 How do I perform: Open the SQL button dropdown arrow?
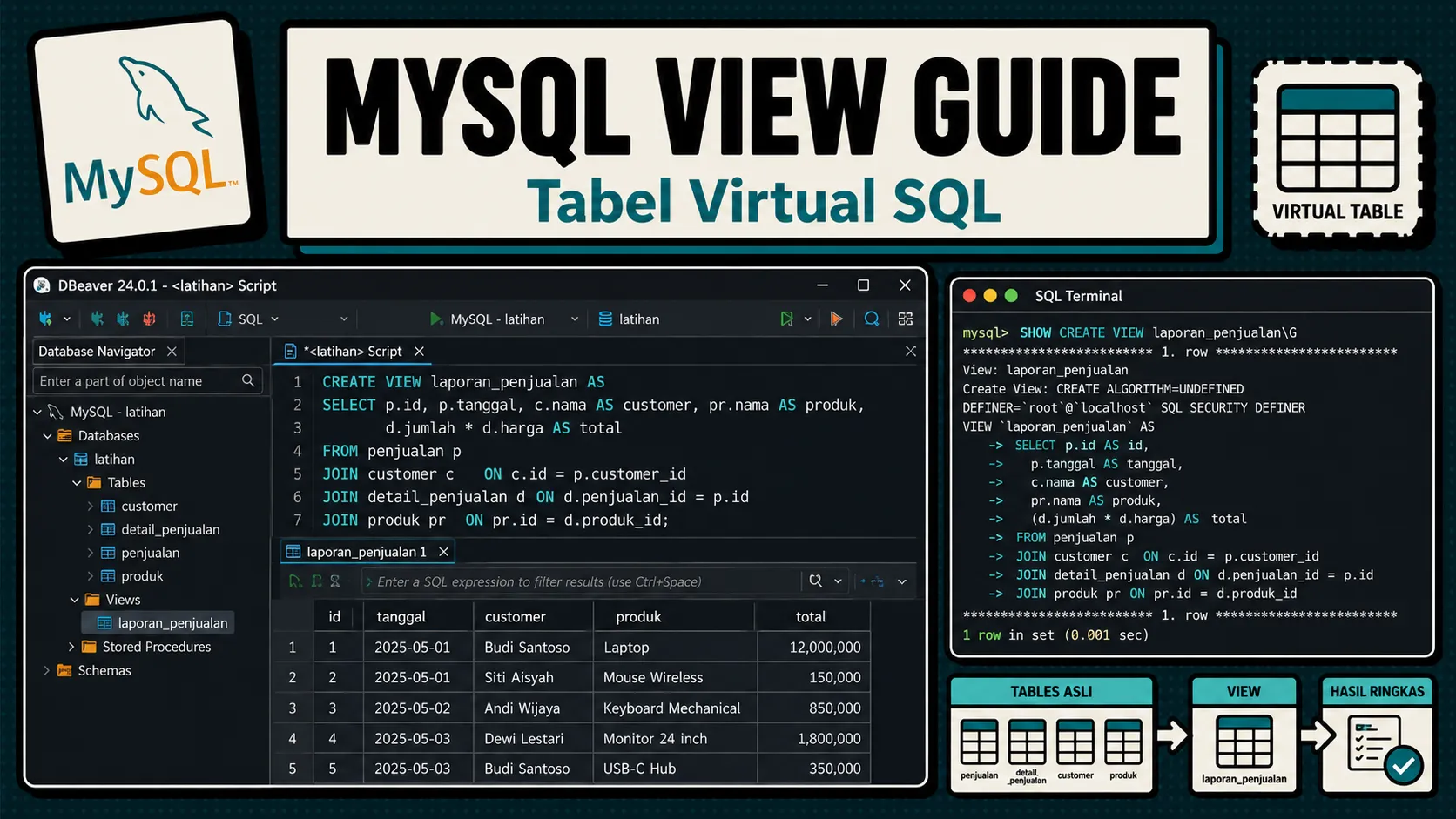(x=274, y=319)
